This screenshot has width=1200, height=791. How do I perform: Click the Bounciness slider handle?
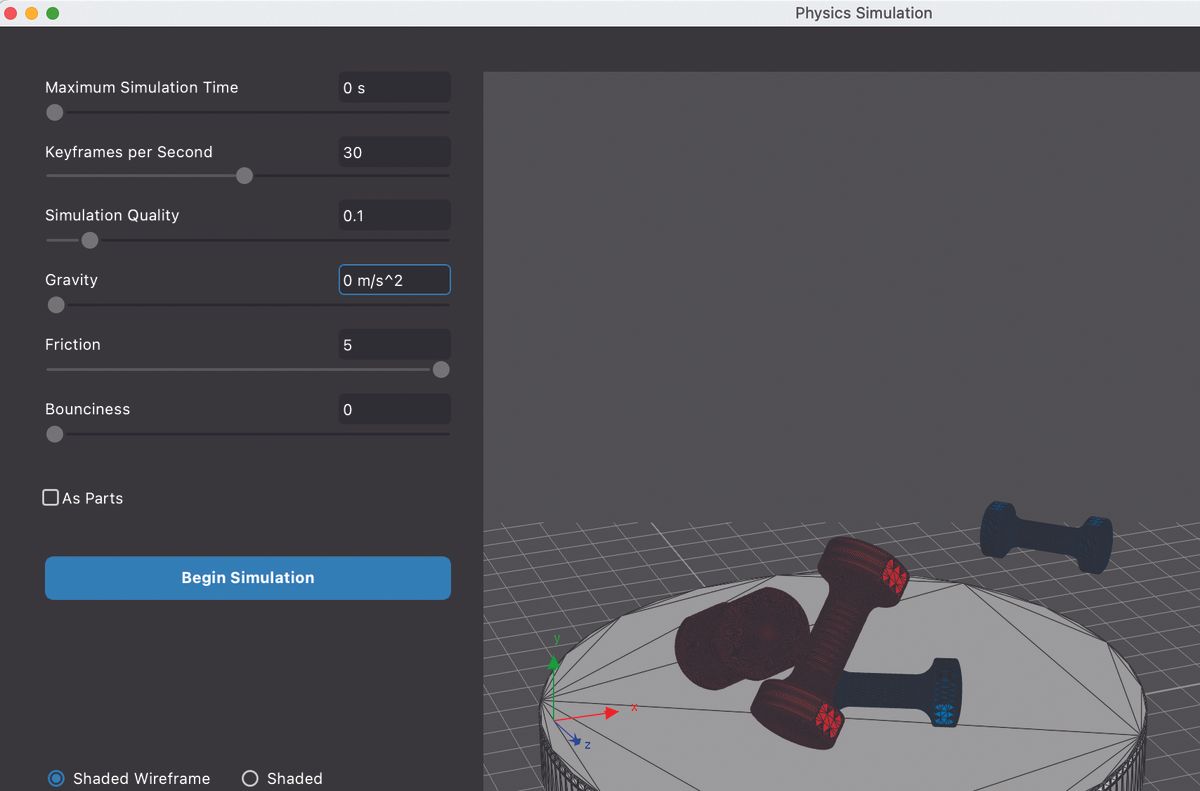(54, 434)
